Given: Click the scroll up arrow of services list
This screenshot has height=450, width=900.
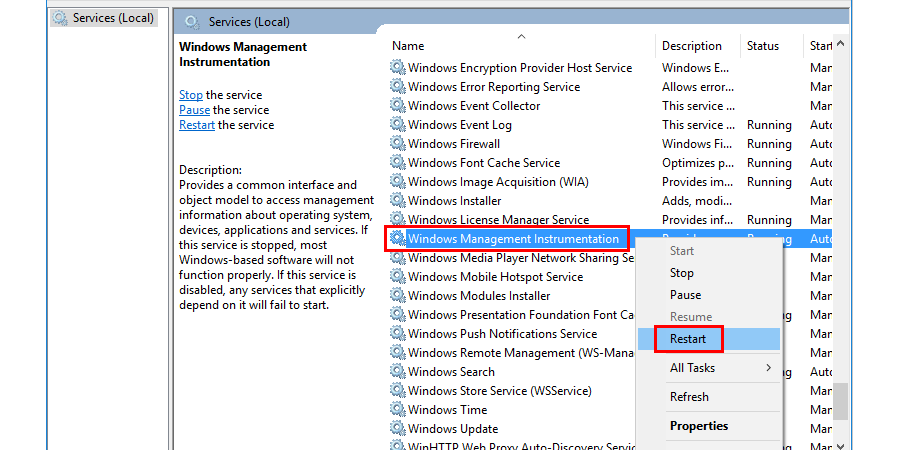Looking at the screenshot, I should pos(840,44).
